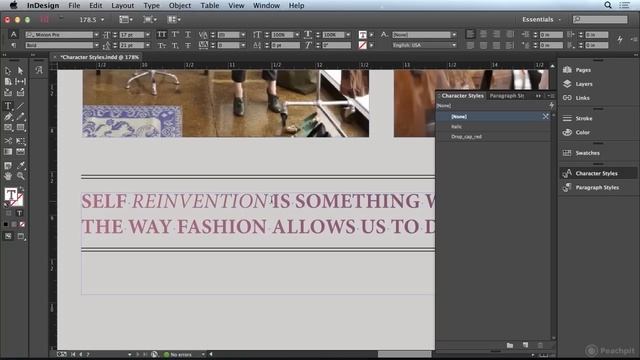Image resolution: width=640 pixels, height=360 pixels.
Task: Open the Layout menu
Action: (x=122, y=5)
